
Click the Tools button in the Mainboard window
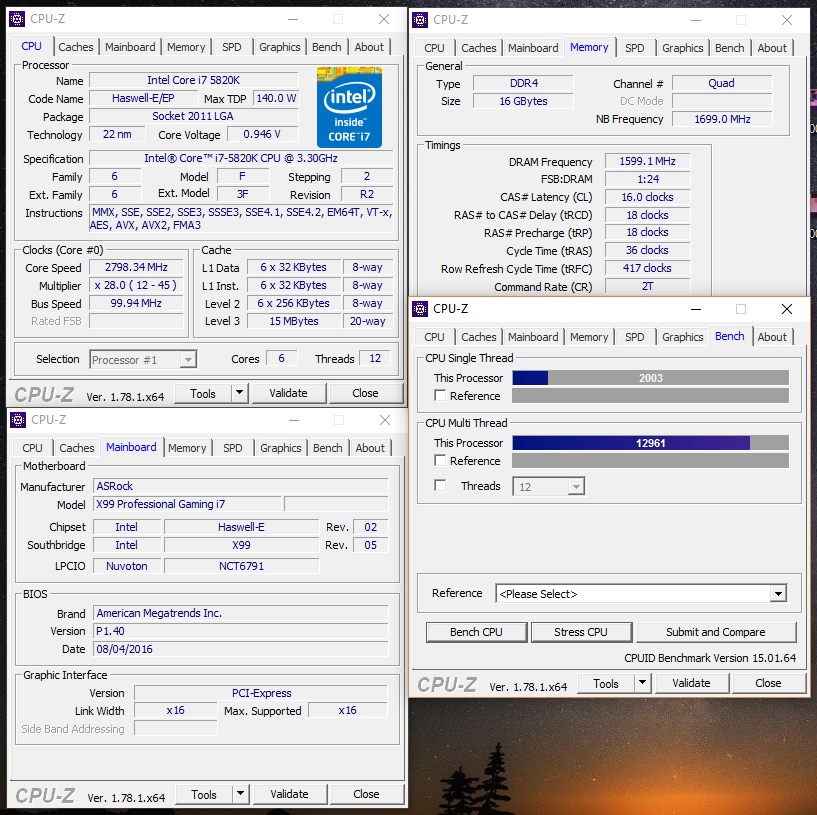pos(204,795)
